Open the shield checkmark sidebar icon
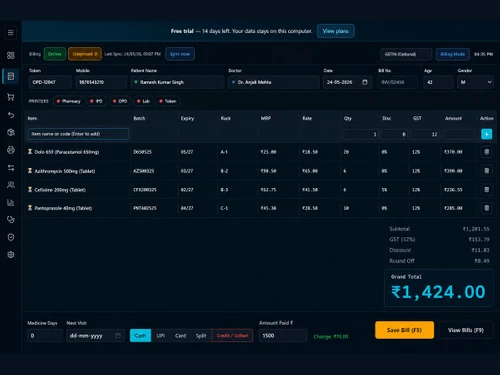The width and height of the screenshot is (500, 375). (11, 237)
